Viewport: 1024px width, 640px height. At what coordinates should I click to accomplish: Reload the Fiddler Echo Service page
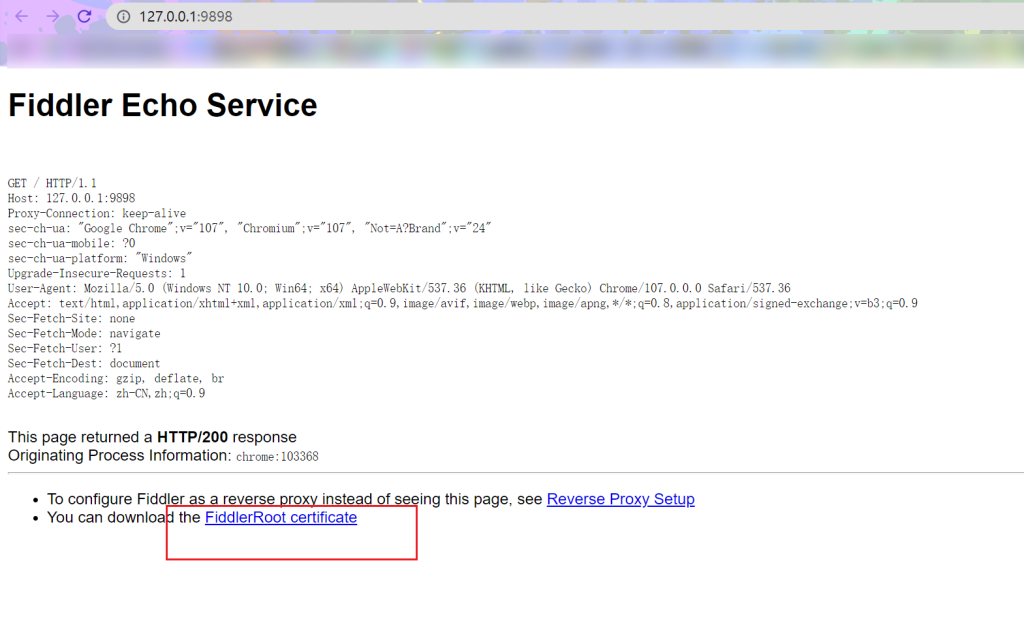click(x=84, y=16)
